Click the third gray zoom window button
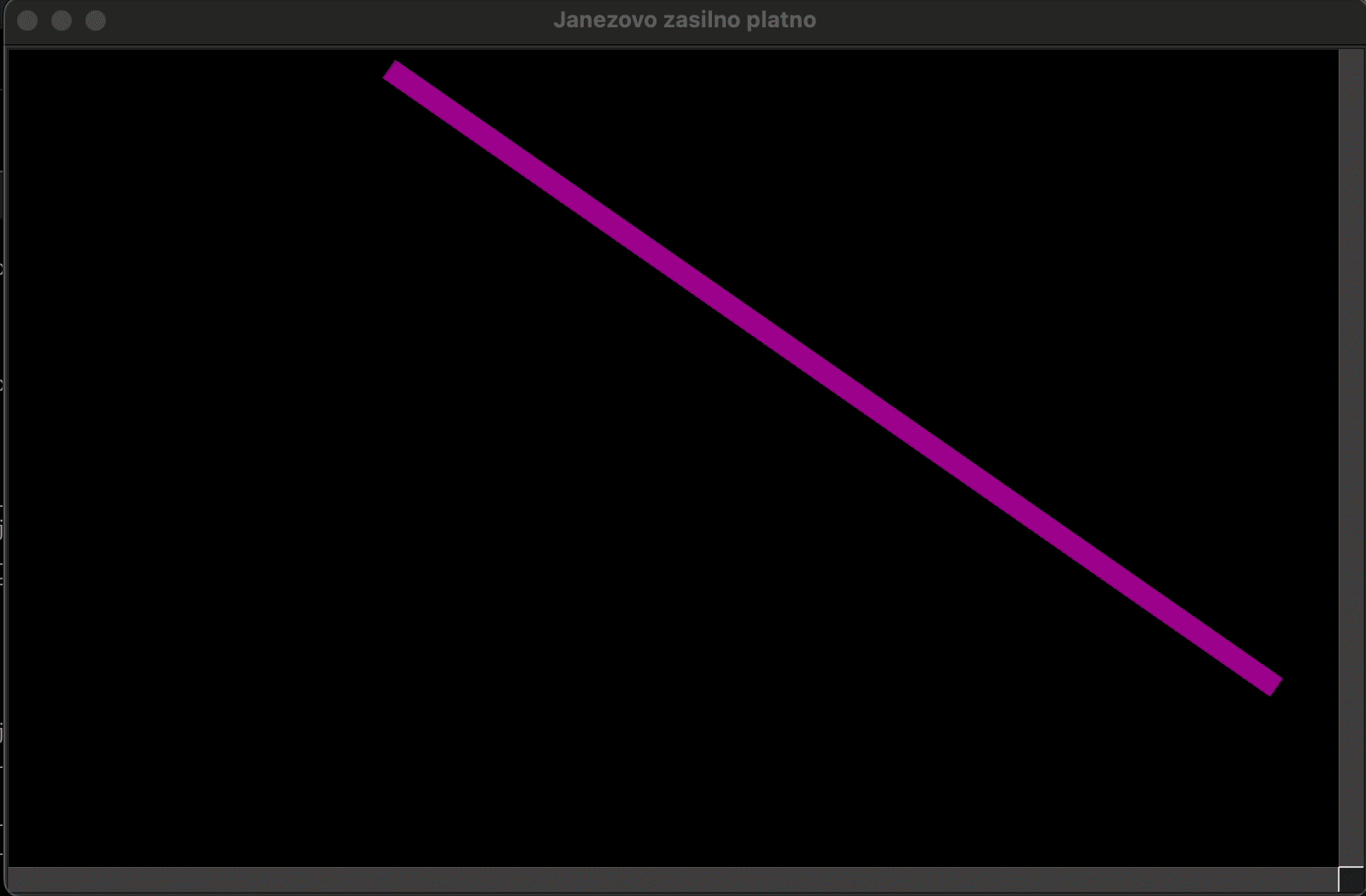1366x896 pixels. 96,20
